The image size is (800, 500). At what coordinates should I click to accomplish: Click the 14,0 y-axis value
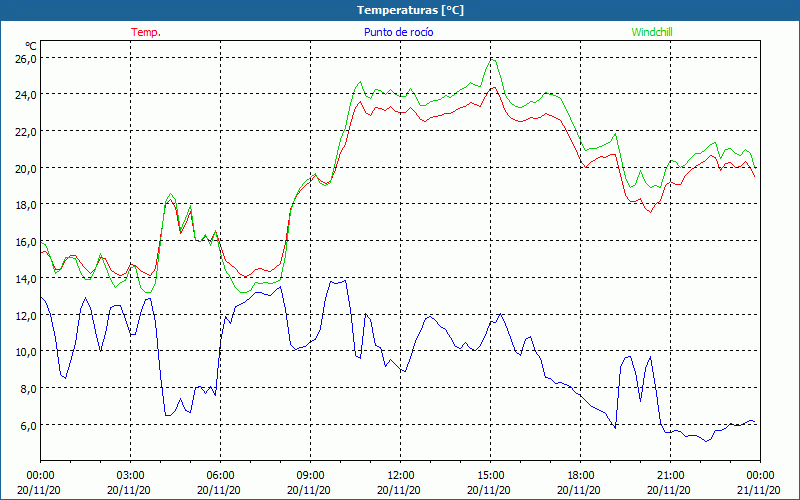(26, 278)
